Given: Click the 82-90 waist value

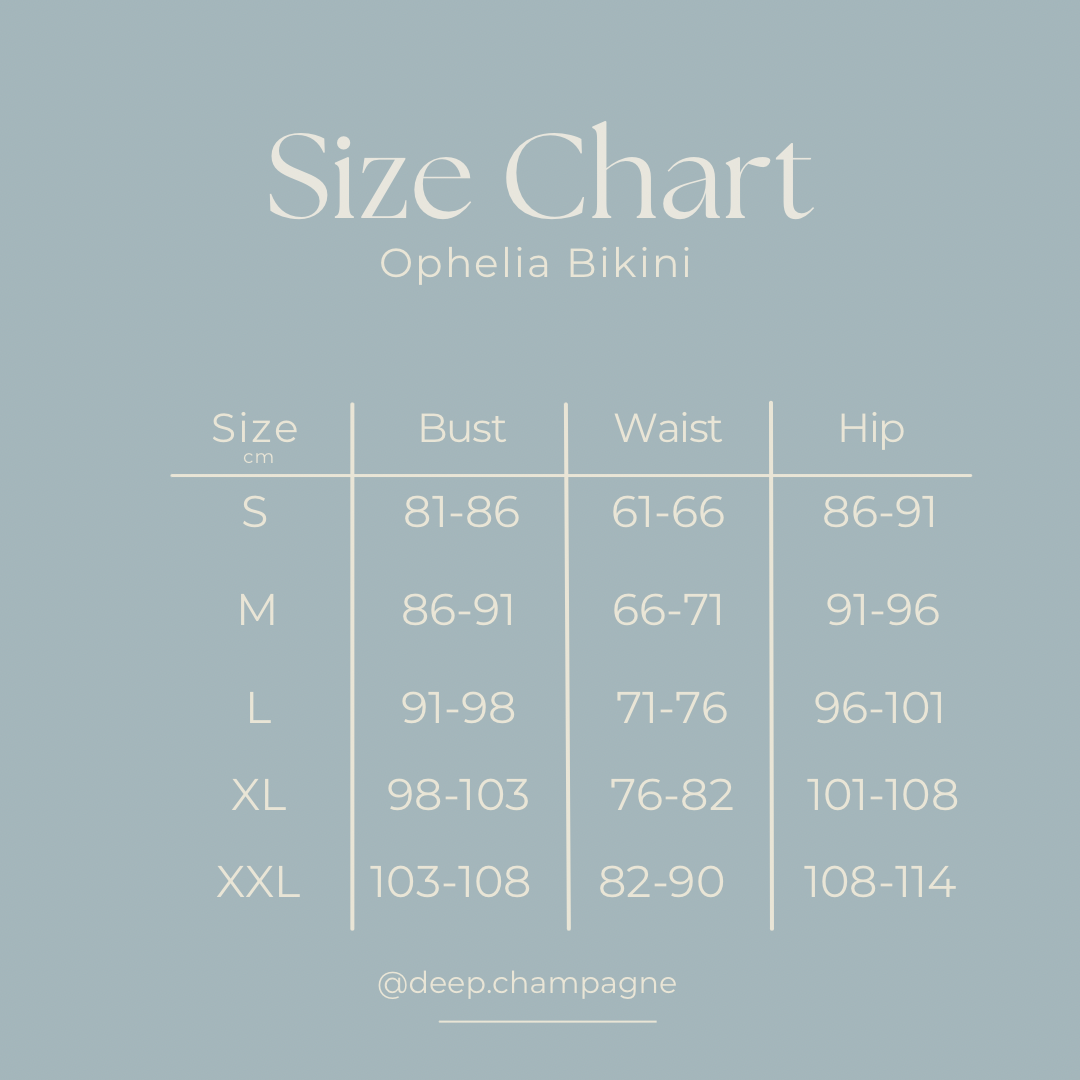Looking at the screenshot, I should [x=661, y=882].
